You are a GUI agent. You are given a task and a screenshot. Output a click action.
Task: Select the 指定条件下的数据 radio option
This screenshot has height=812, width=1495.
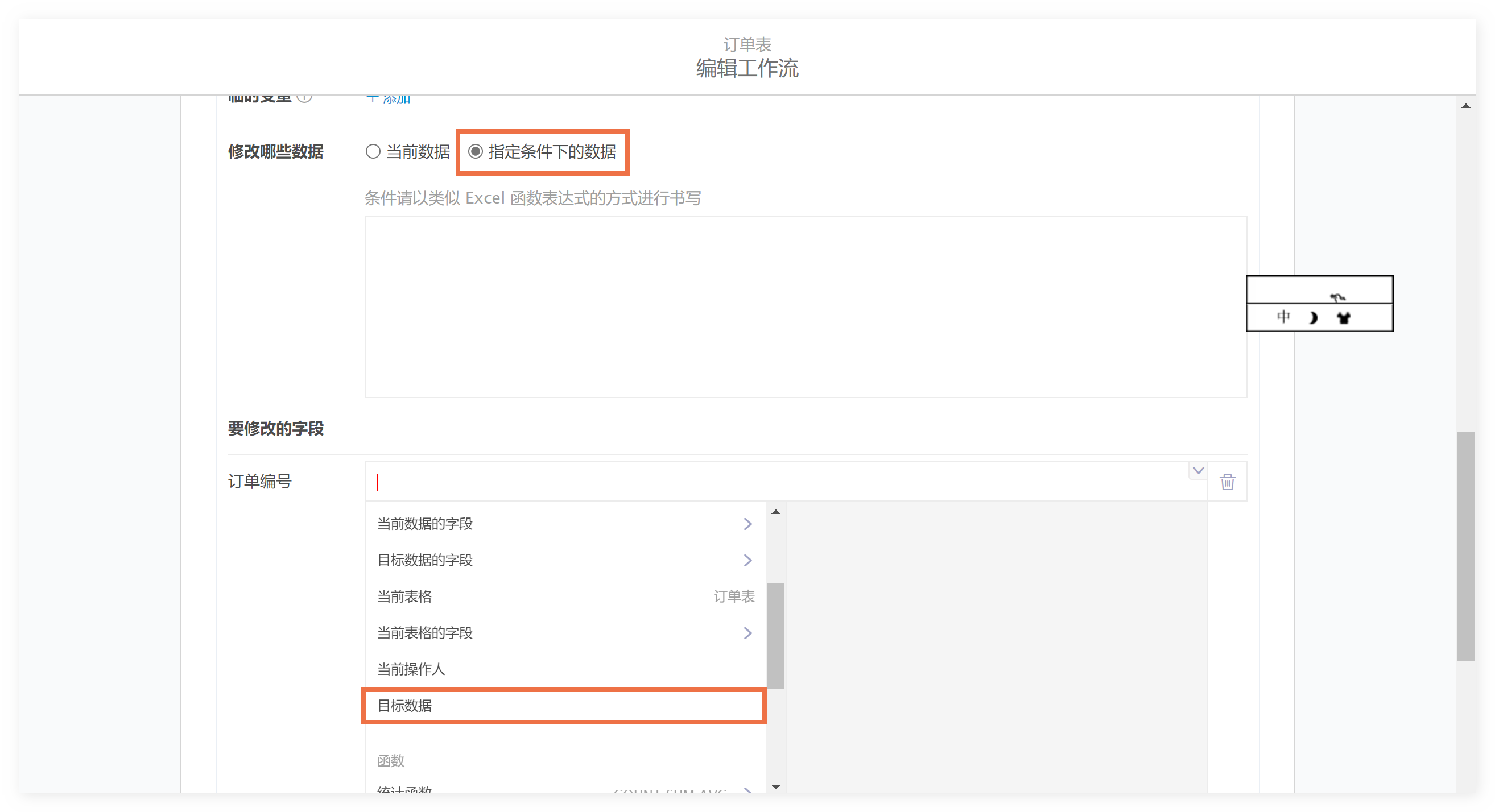pos(476,152)
